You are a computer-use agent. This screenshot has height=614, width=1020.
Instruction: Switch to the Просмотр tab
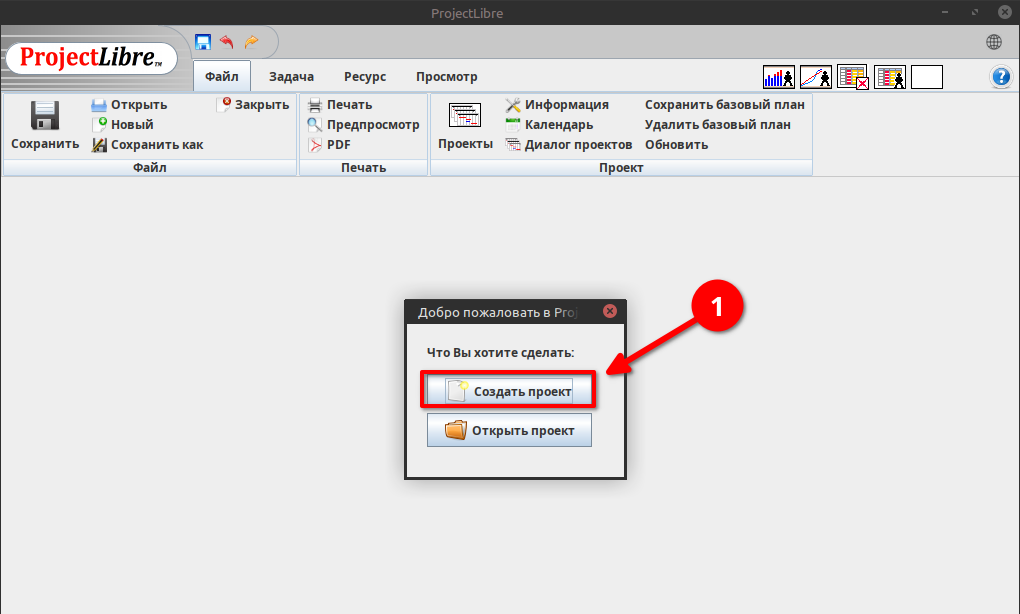(x=447, y=76)
